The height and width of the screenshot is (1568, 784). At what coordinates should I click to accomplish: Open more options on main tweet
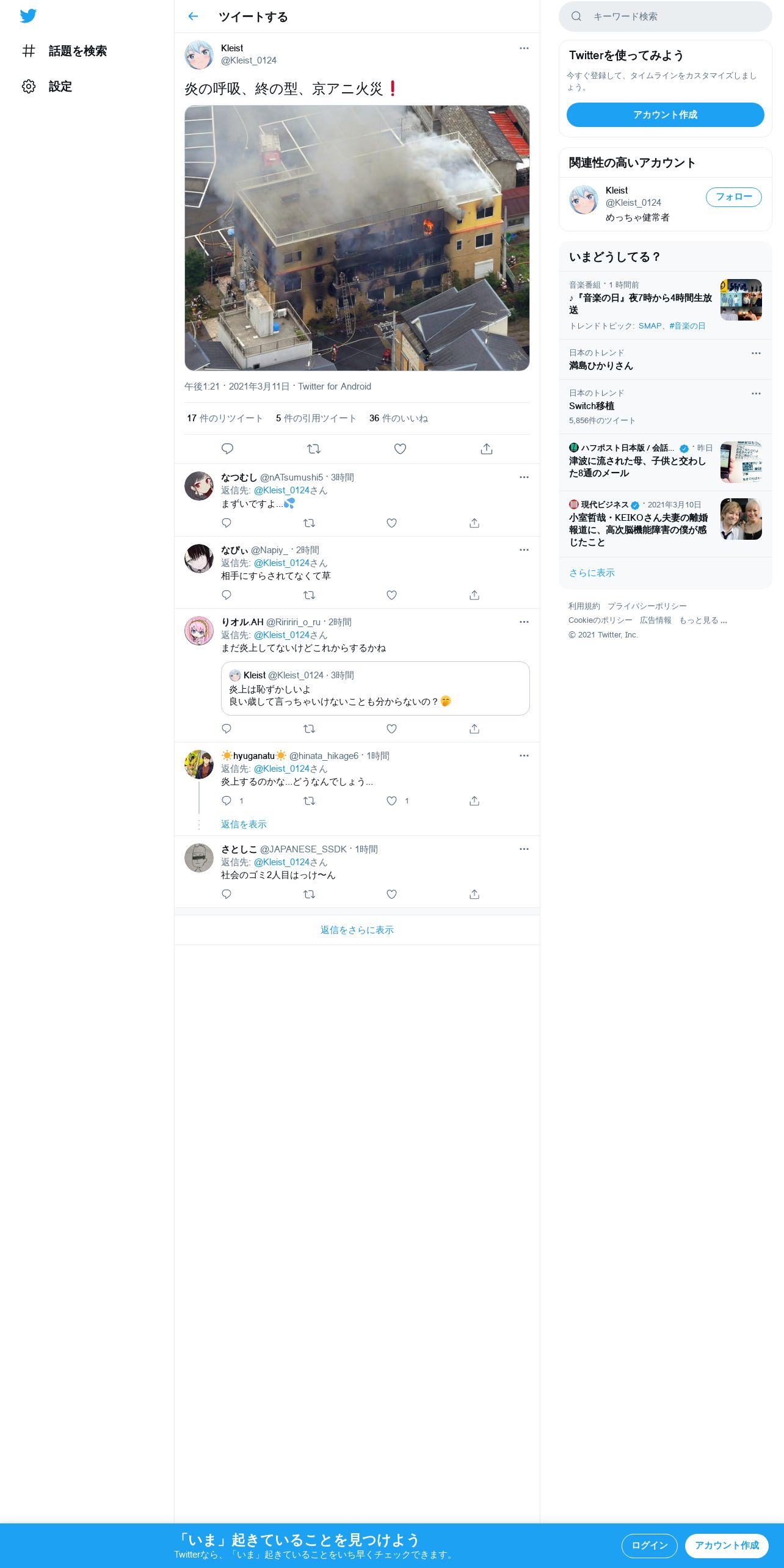click(x=524, y=48)
